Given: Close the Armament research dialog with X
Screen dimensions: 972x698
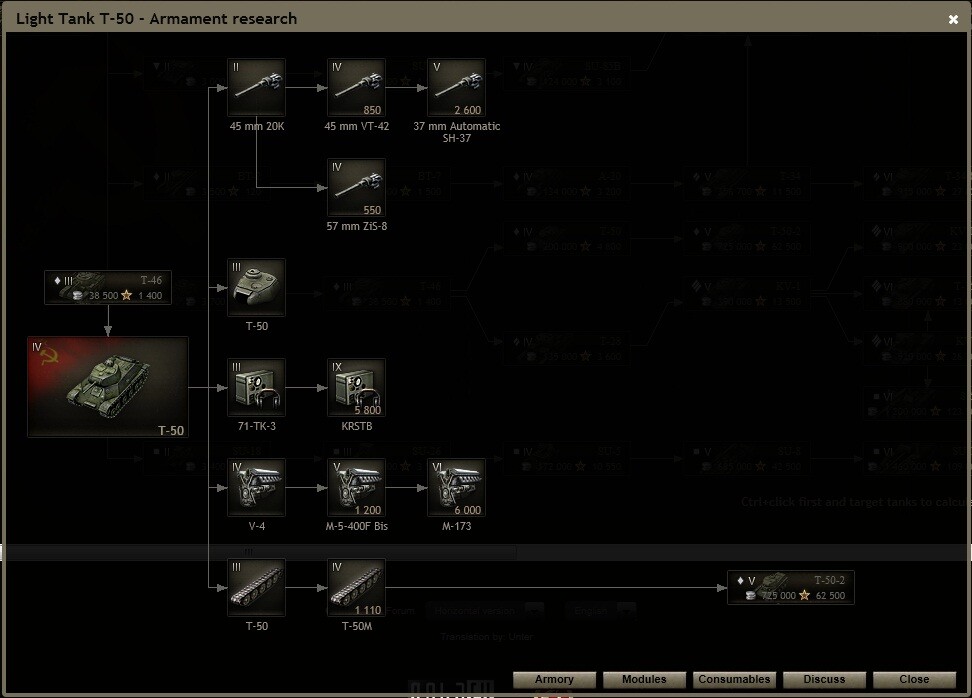Looking at the screenshot, I should click(953, 19).
